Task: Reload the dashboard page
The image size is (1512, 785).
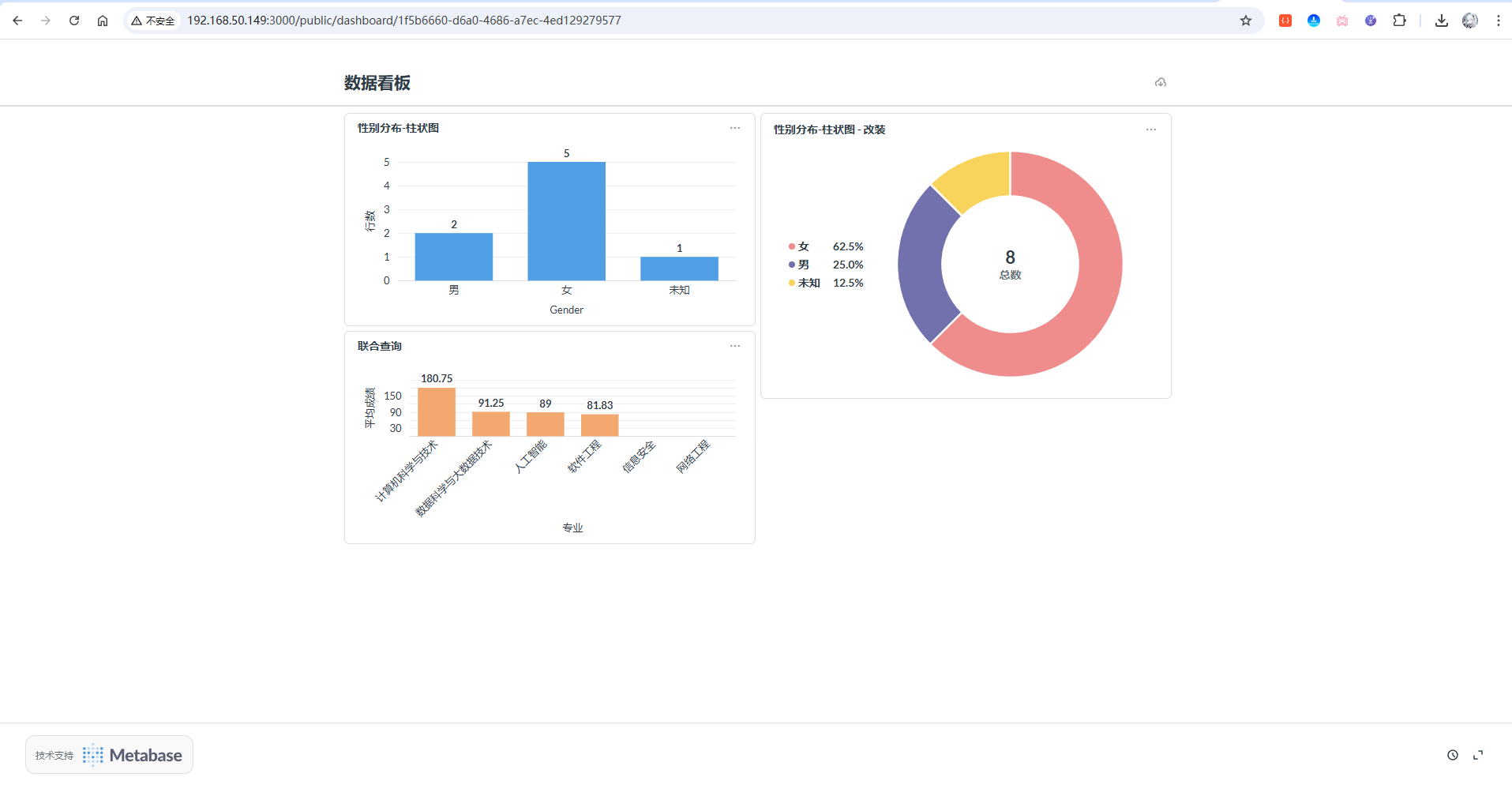Action: click(74, 21)
